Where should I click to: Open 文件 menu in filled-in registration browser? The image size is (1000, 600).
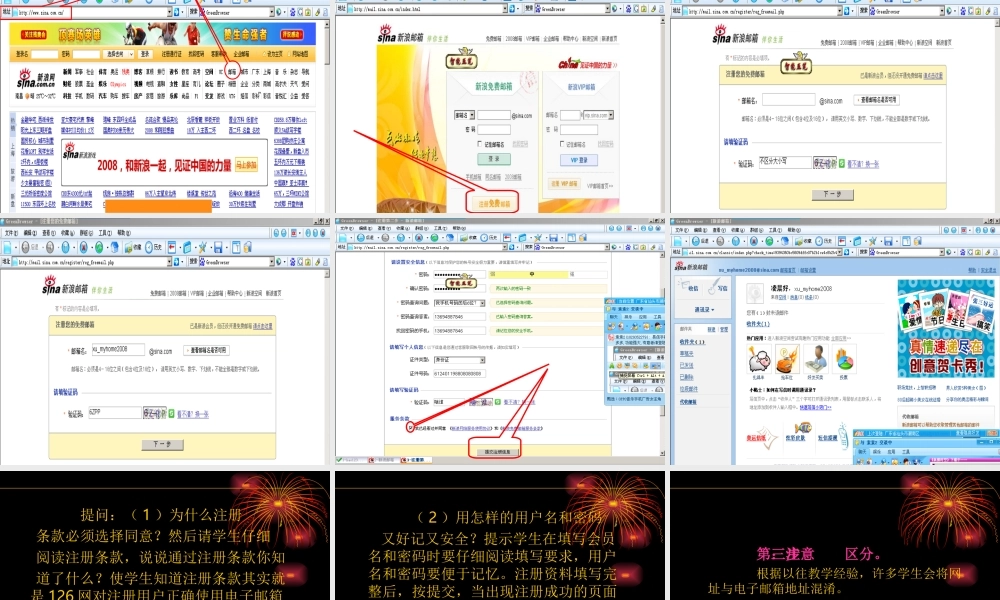pos(11,233)
